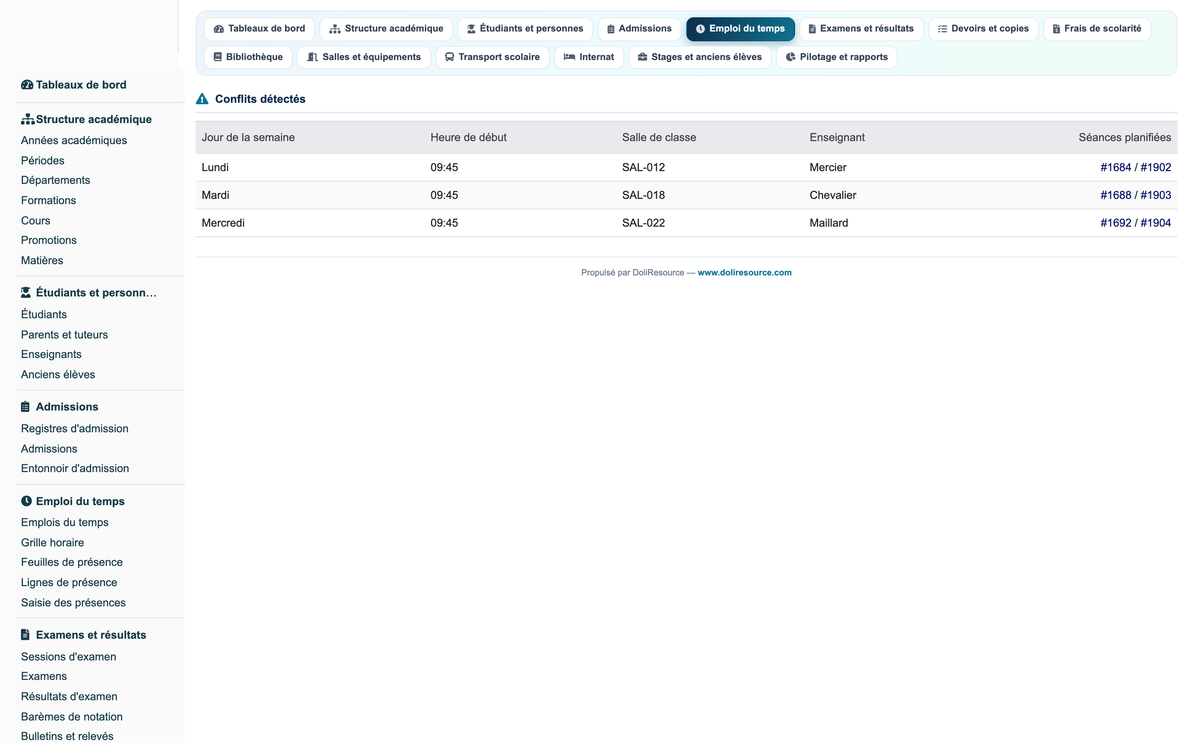Open the Bibliothèque tab
1200x743 pixels.
coord(248,57)
